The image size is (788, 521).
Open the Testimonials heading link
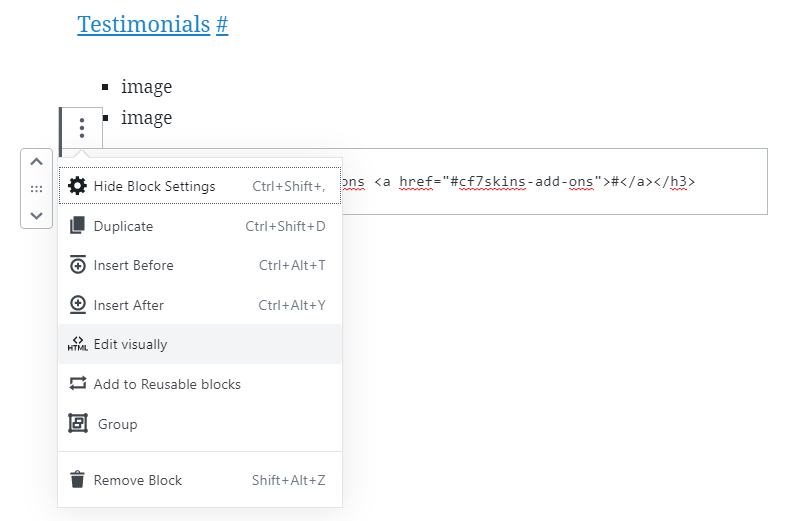coord(143,24)
